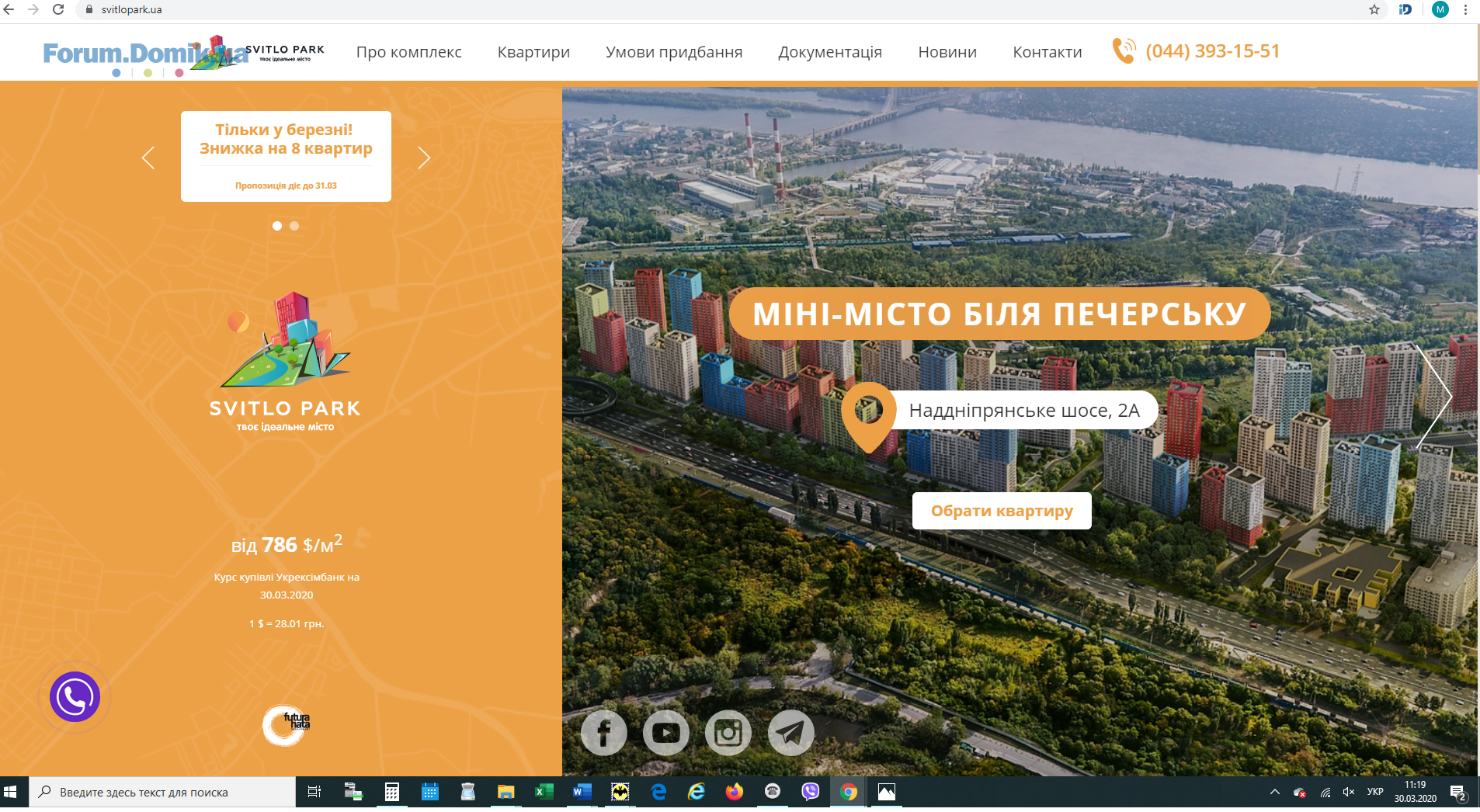Click the browser back arrow
The image size is (1480, 812).
point(9,9)
